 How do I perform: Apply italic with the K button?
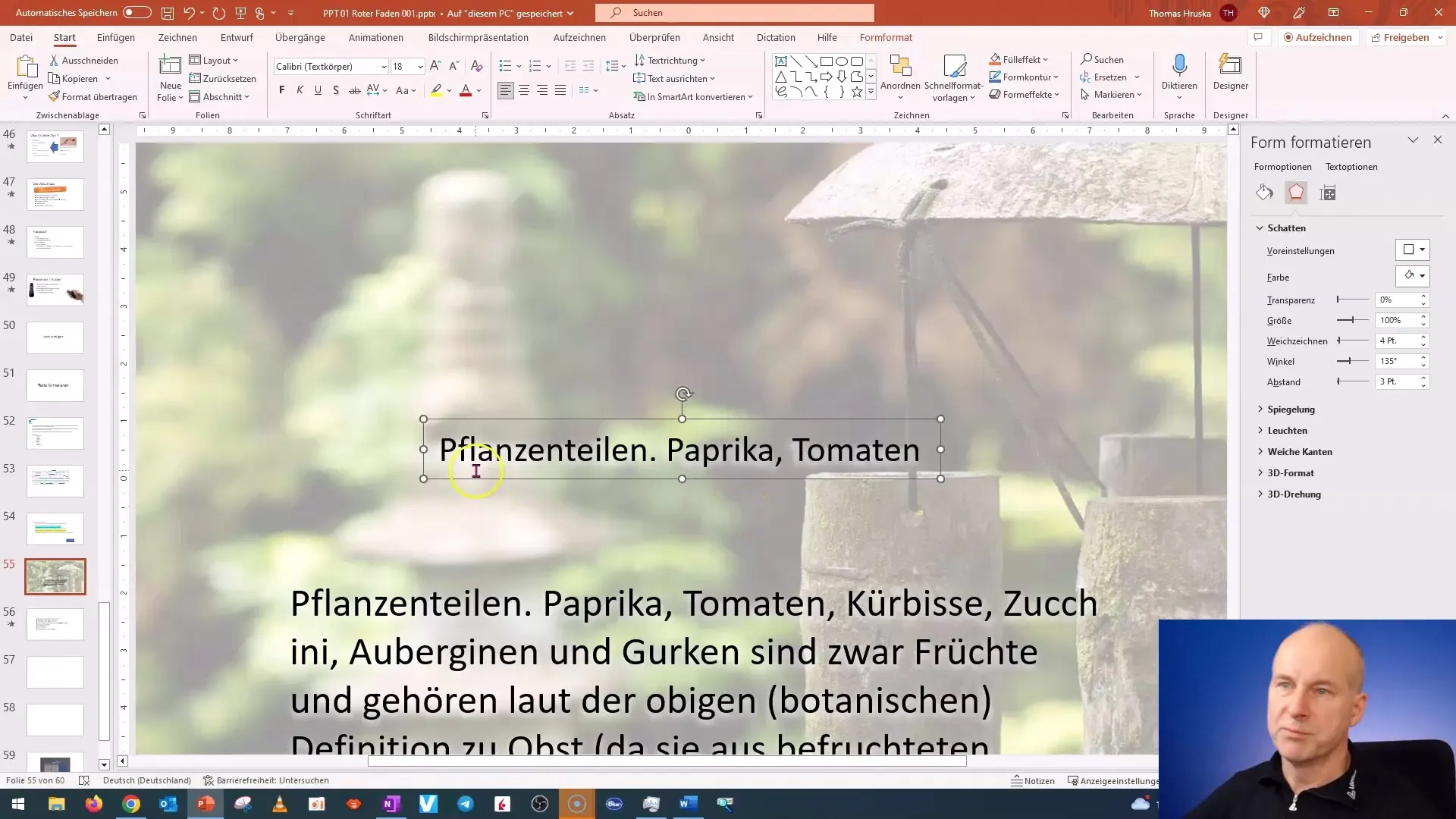tap(300, 90)
